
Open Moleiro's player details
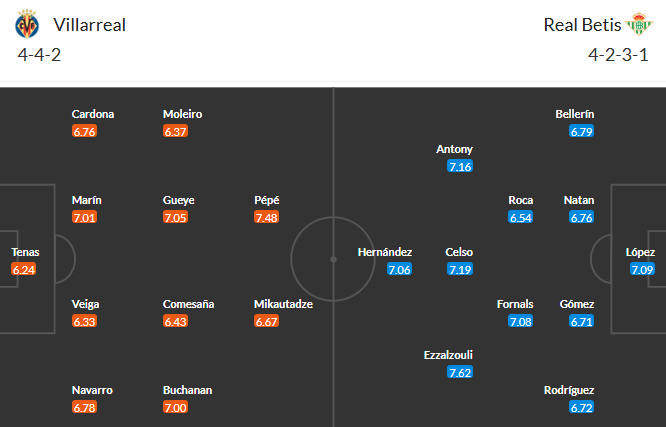click(183, 114)
